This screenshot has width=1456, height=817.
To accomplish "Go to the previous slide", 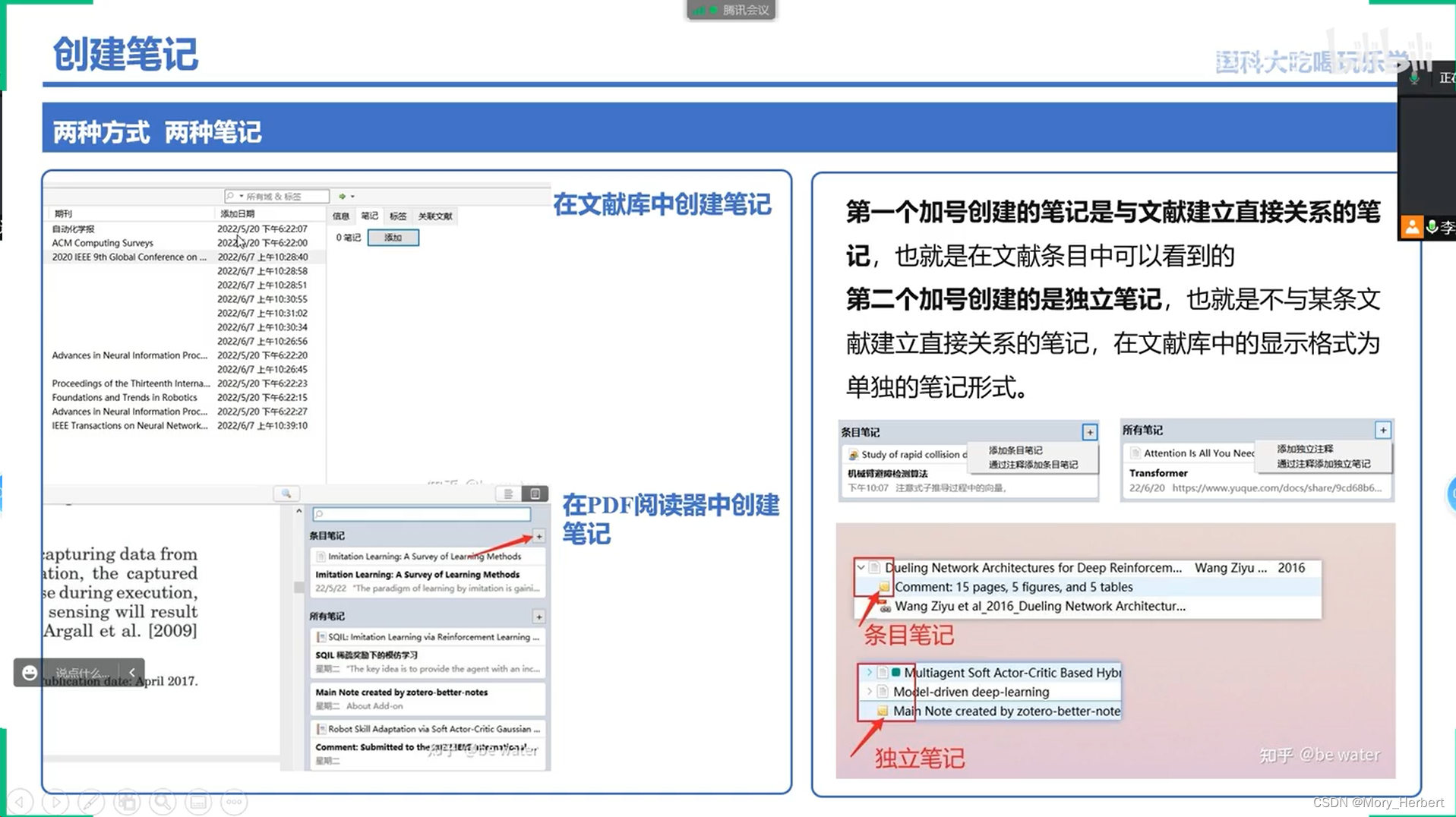I will [x=21, y=801].
